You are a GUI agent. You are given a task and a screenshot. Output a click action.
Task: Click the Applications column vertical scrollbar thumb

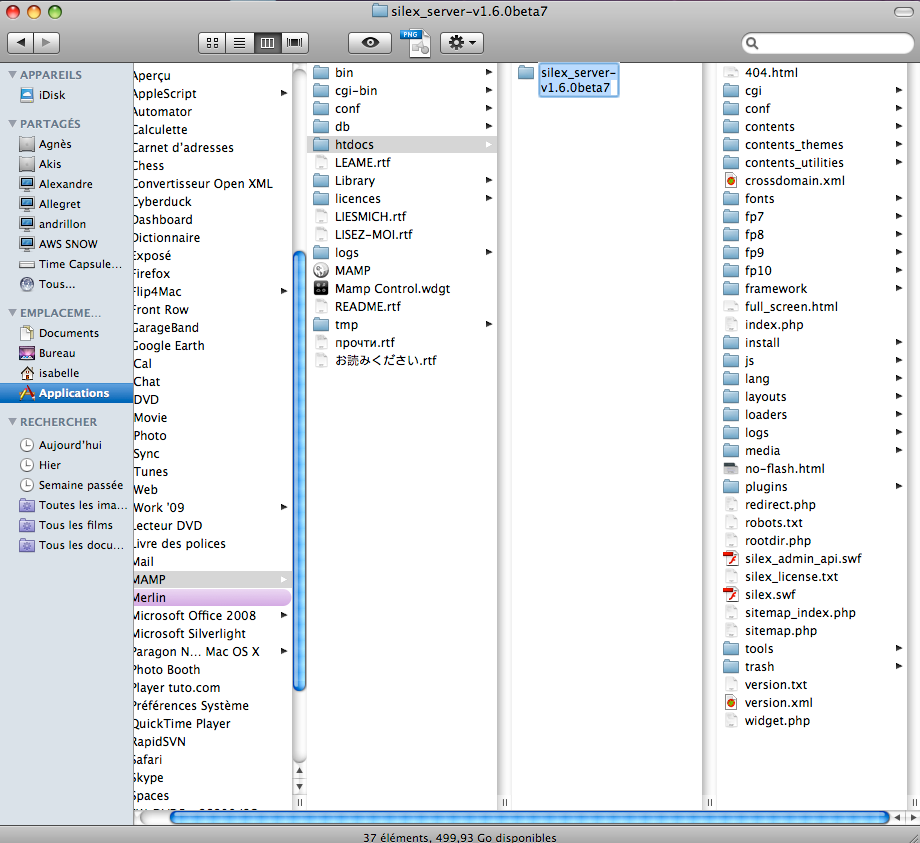[299, 471]
